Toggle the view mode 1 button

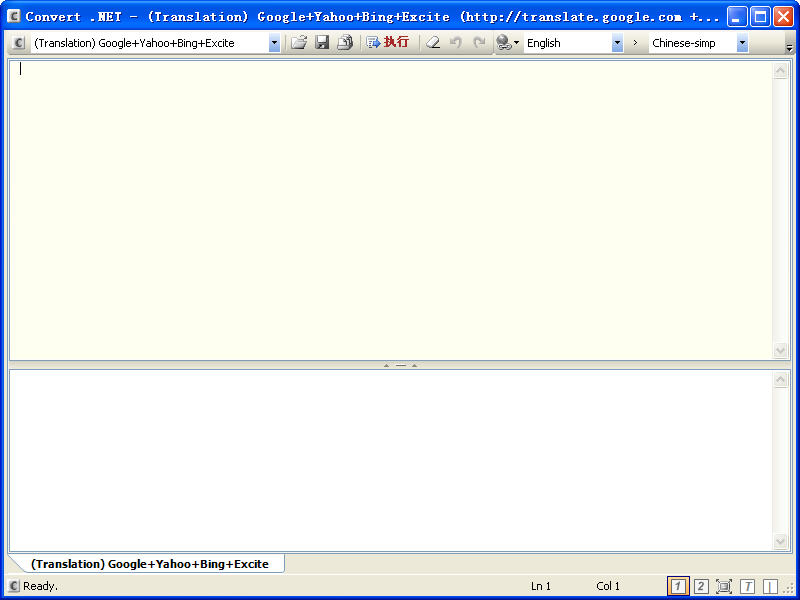(677, 586)
